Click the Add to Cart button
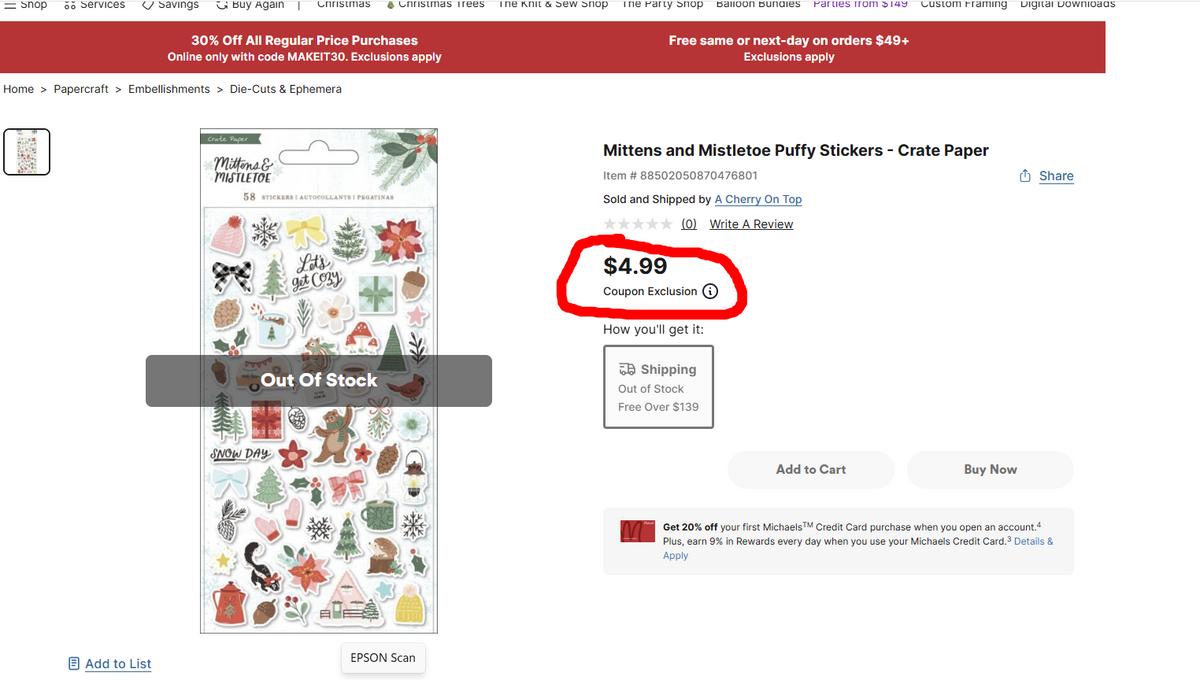Viewport: 1200px width, 680px height. [x=810, y=469]
